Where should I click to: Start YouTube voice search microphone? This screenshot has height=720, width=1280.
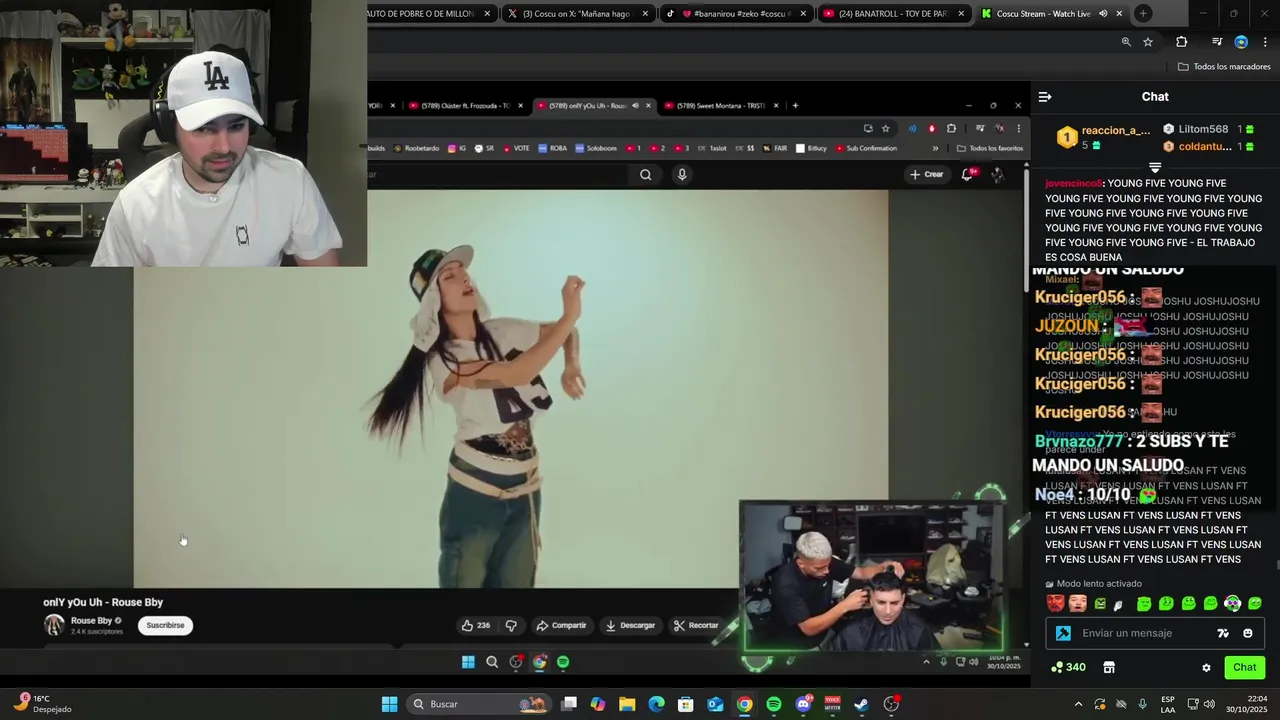click(x=682, y=174)
